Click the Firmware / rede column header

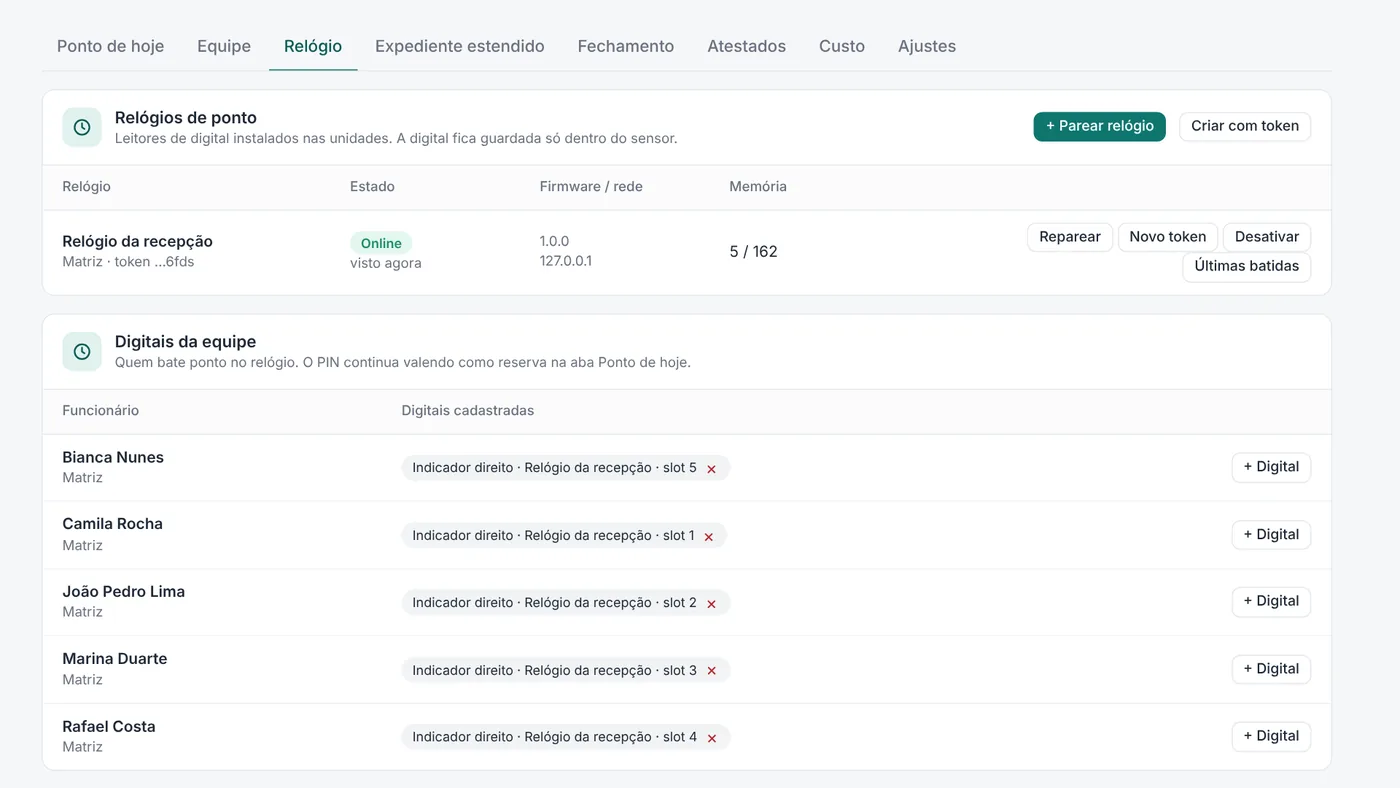pyautogui.click(x=591, y=187)
